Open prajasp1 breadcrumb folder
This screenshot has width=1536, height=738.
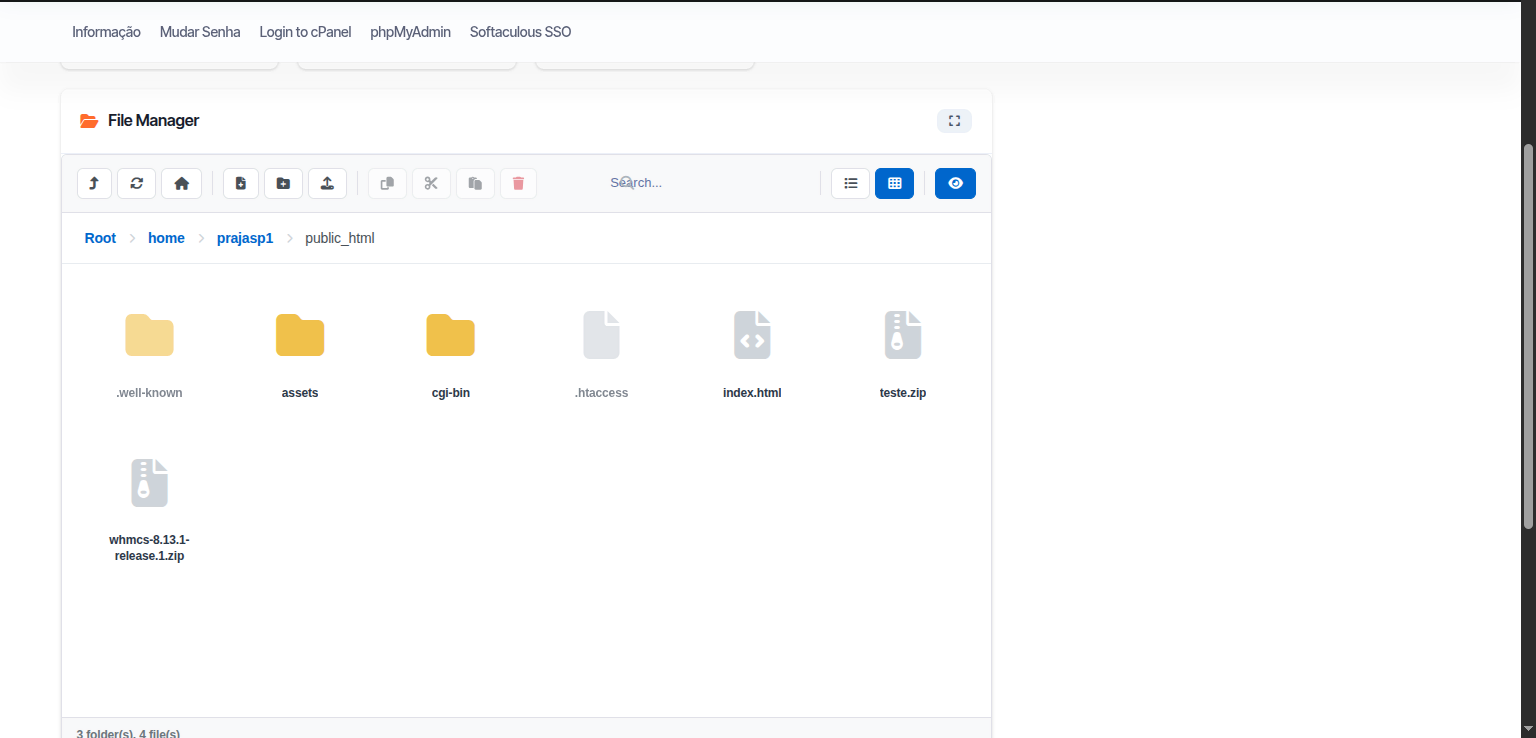click(x=245, y=238)
